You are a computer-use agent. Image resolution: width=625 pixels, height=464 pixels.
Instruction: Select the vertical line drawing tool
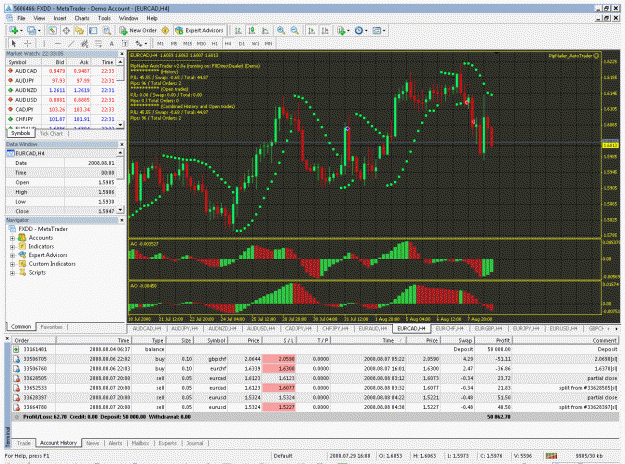[44, 43]
